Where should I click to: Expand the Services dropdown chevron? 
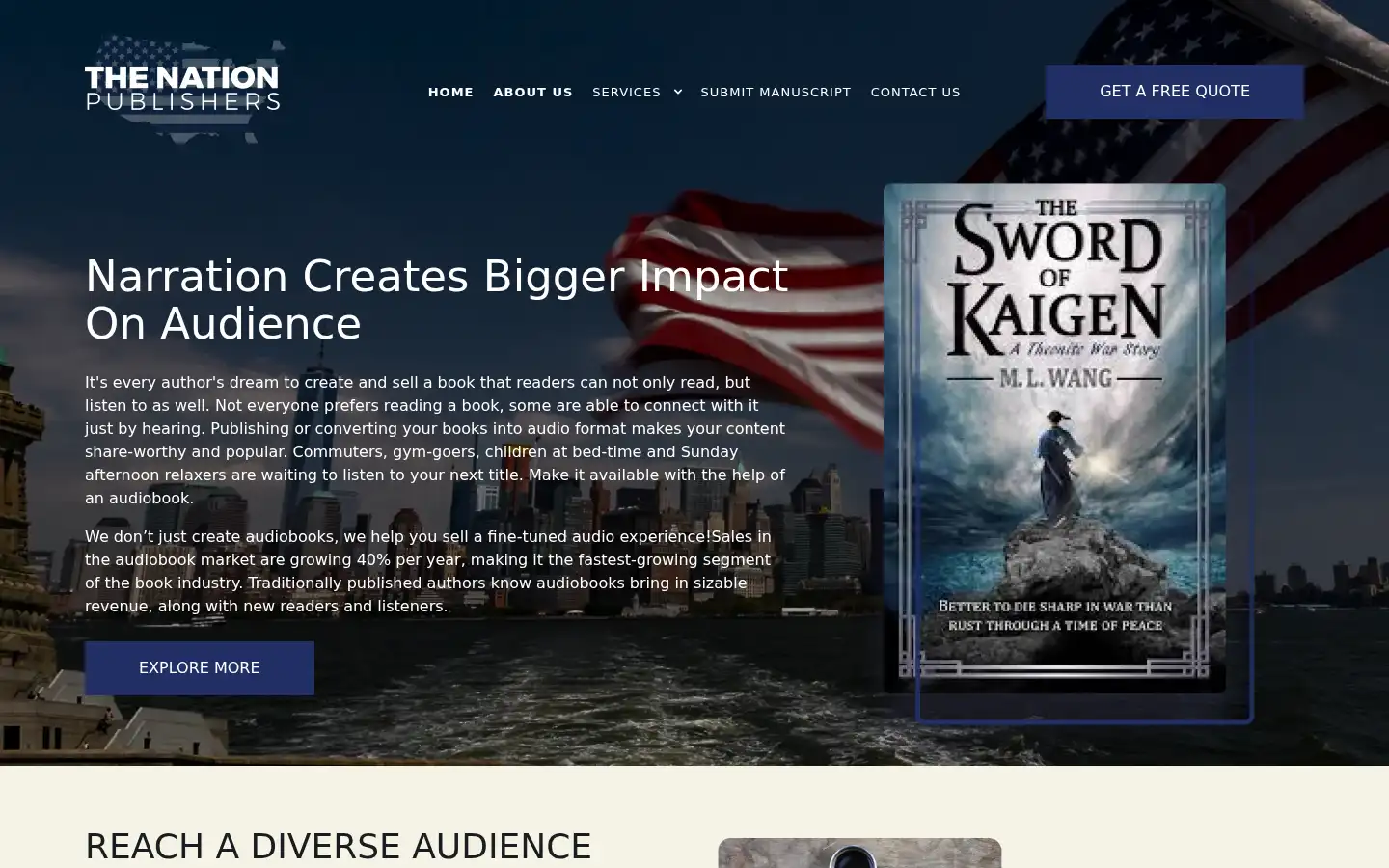tap(678, 93)
